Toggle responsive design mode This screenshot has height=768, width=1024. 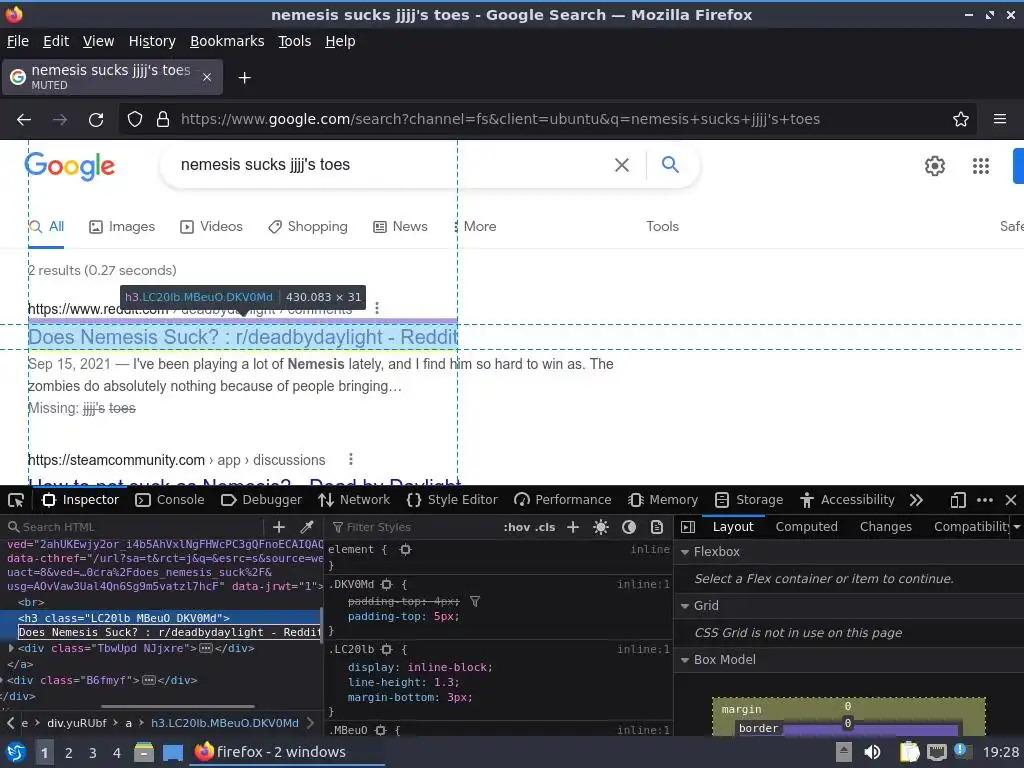pos(957,500)
